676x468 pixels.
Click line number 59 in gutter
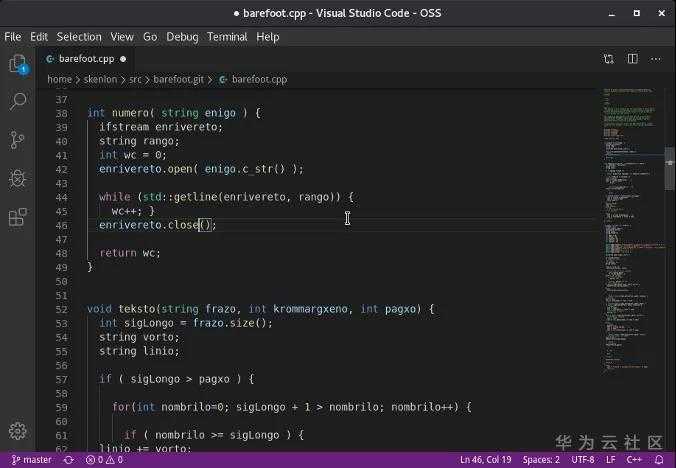[x=62, y=408]
